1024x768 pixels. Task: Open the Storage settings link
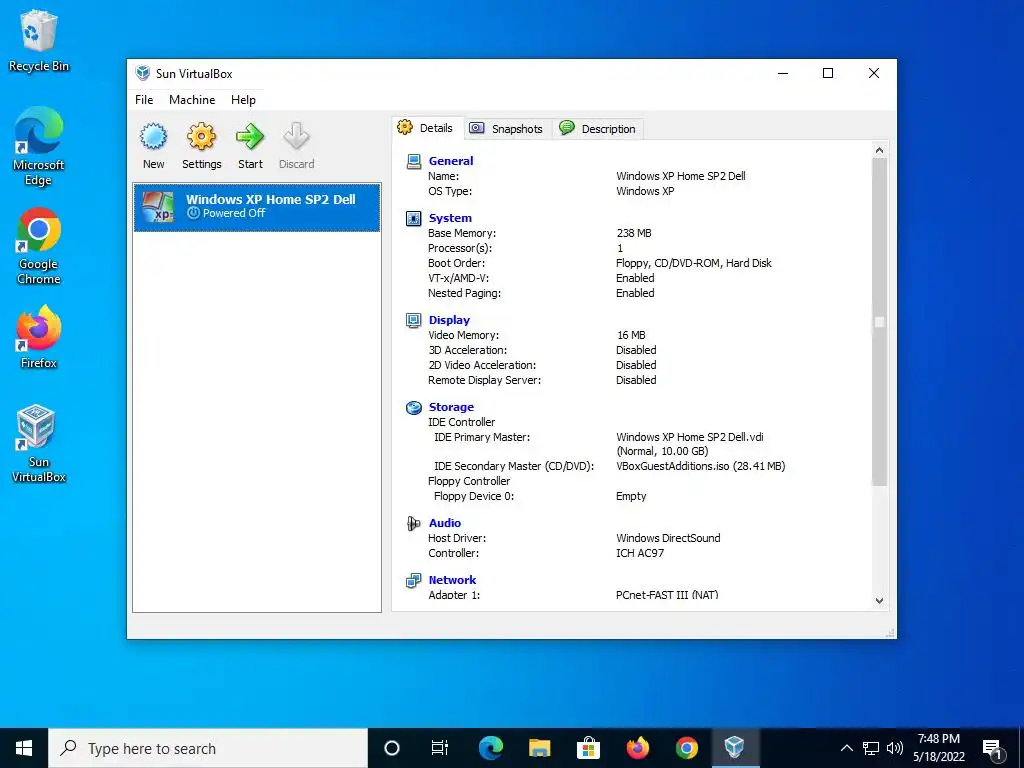tap(451, 408)
